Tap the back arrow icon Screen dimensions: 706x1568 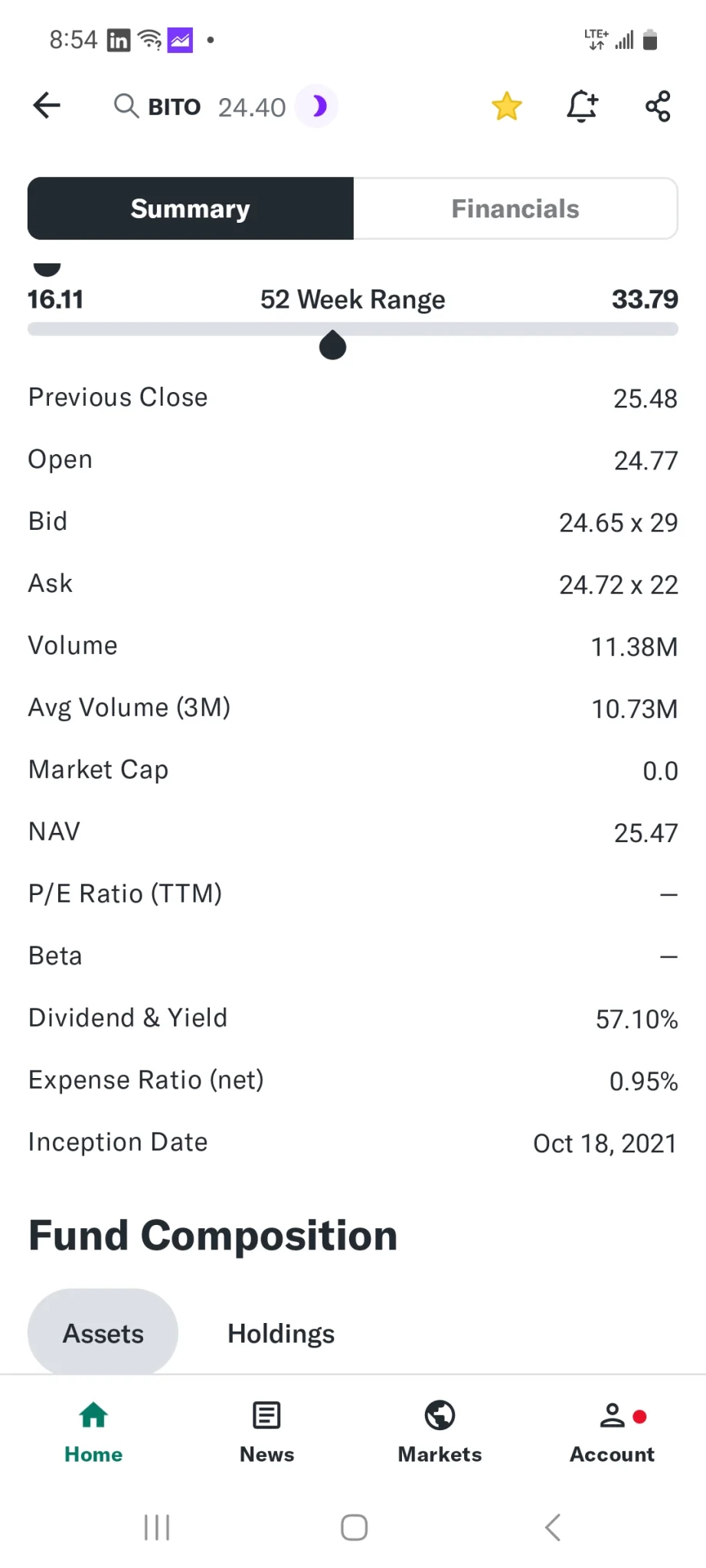pos(47,106)
